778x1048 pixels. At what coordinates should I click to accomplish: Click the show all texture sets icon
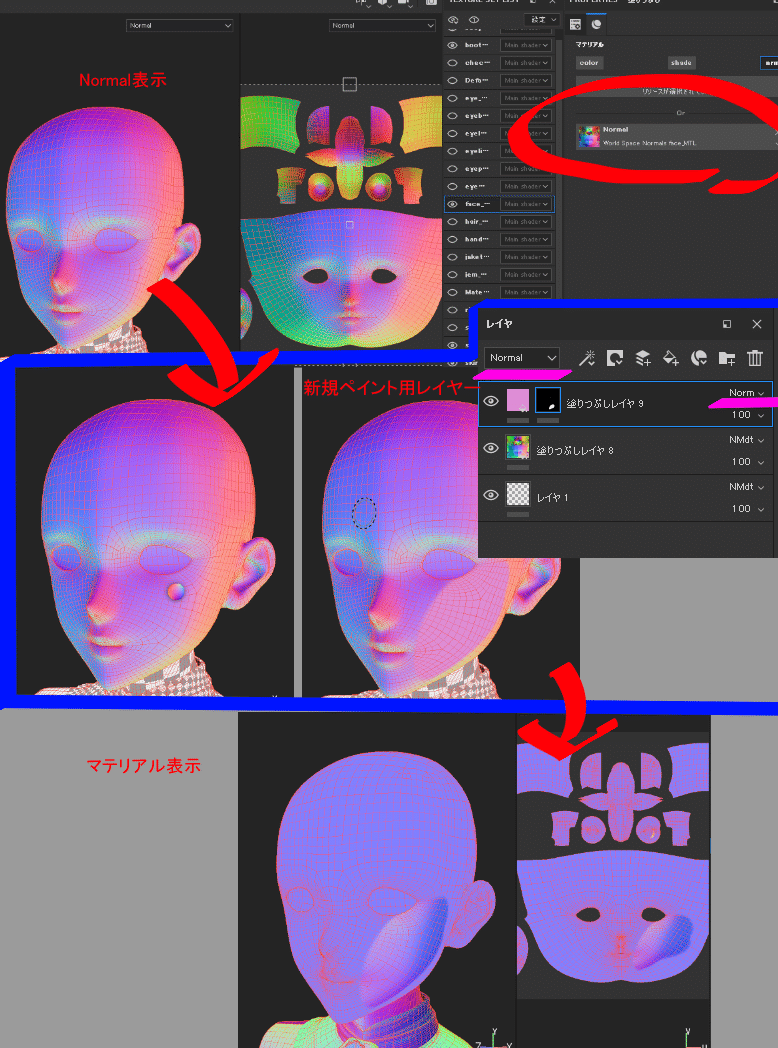click(474, 20)
